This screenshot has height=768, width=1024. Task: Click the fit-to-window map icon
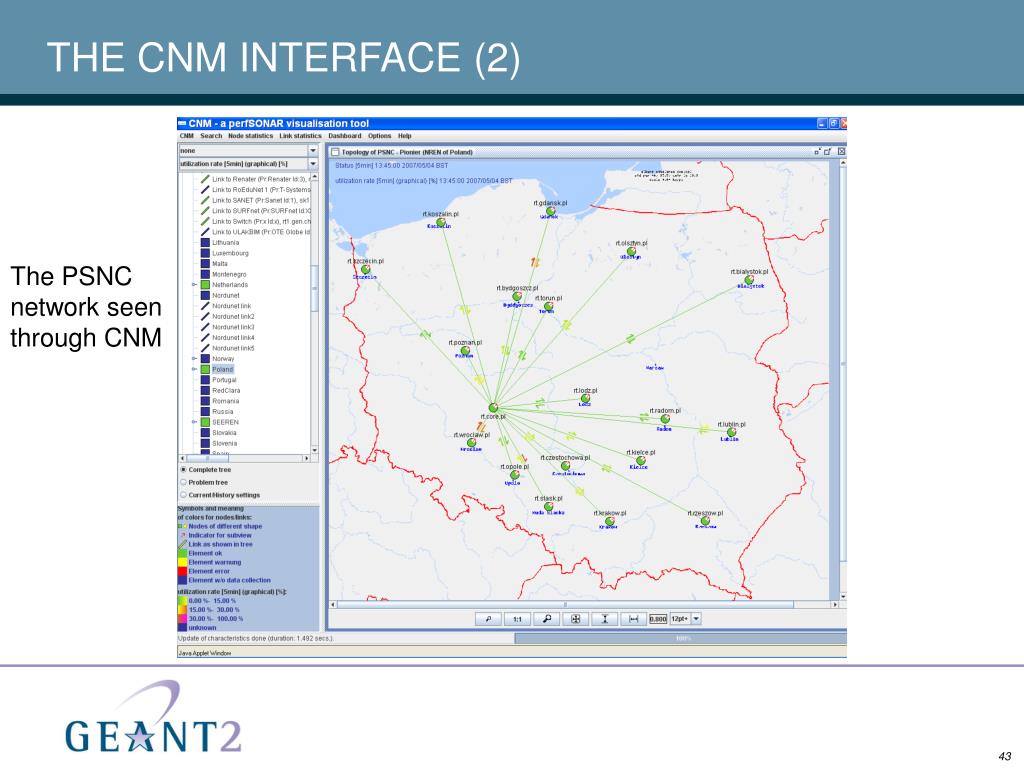(575, 618)
